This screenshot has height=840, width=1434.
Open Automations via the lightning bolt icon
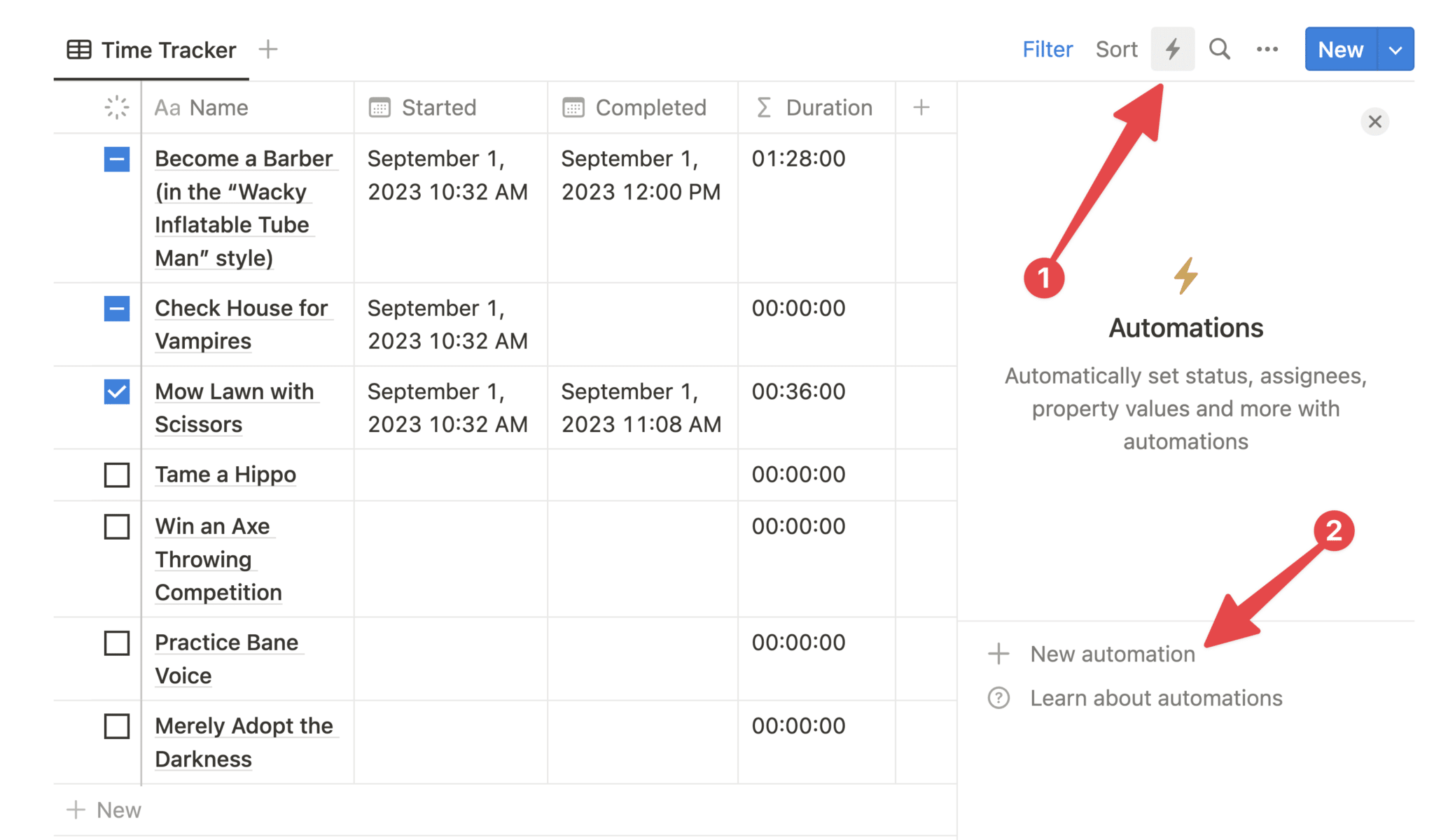(1173, 49)
